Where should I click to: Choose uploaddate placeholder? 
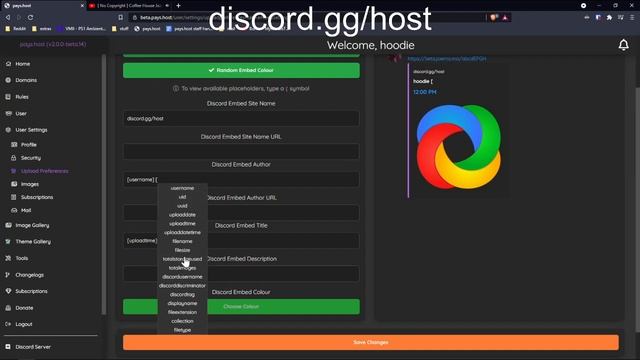point(182,215)
